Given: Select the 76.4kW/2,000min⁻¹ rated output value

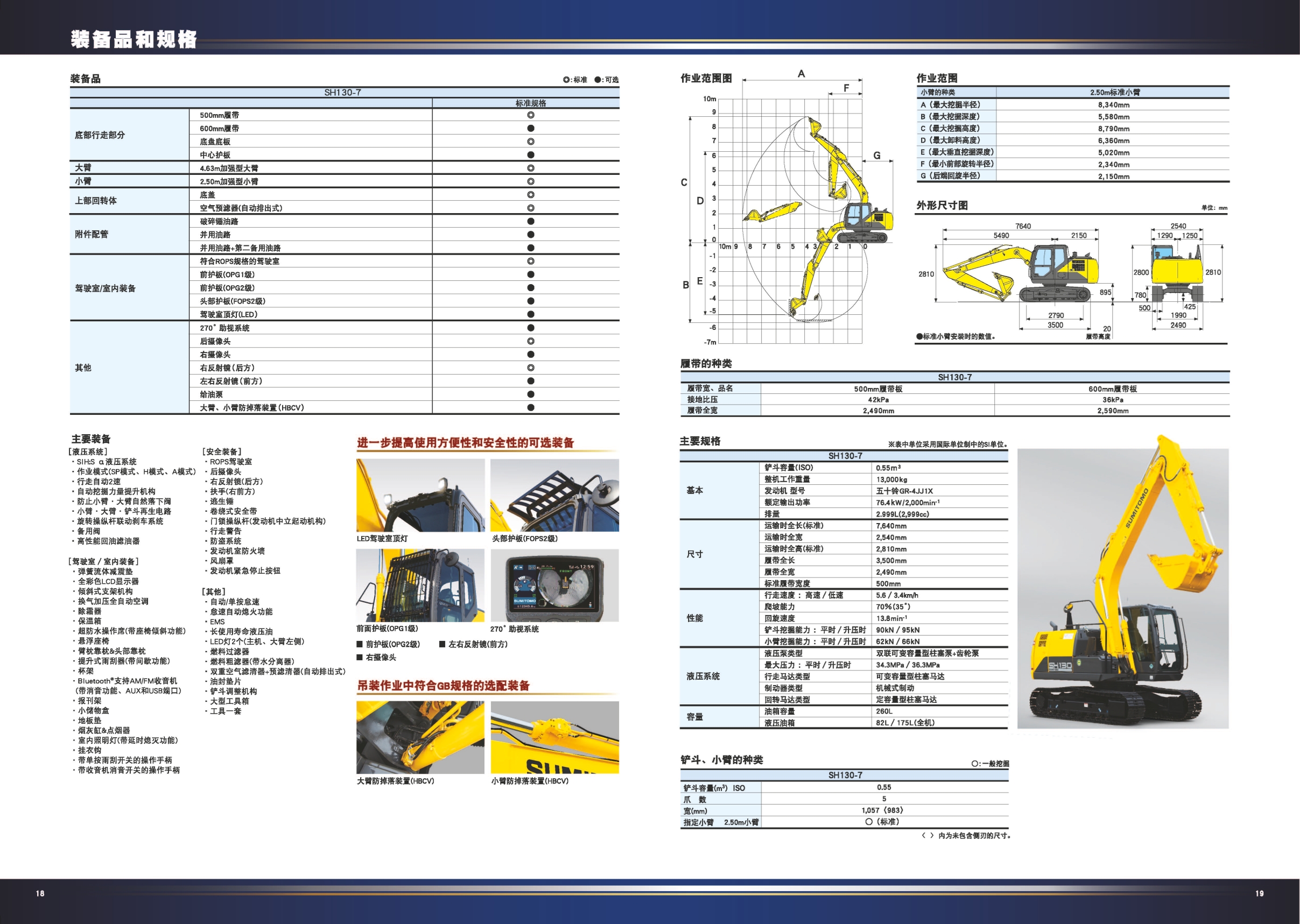Looking at the screenshot, I should point(908,503).
